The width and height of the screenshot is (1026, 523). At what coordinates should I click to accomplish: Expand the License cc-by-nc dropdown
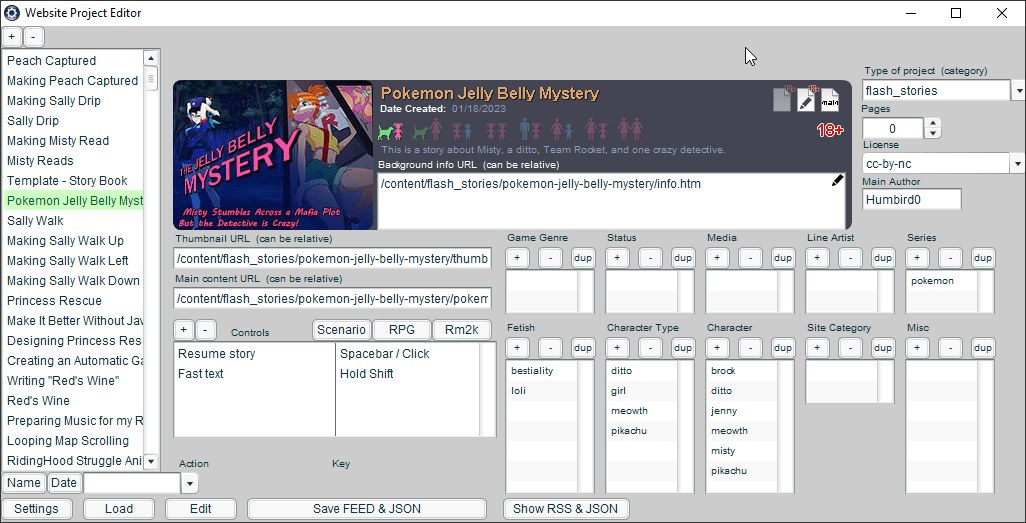click(1018, 163)
